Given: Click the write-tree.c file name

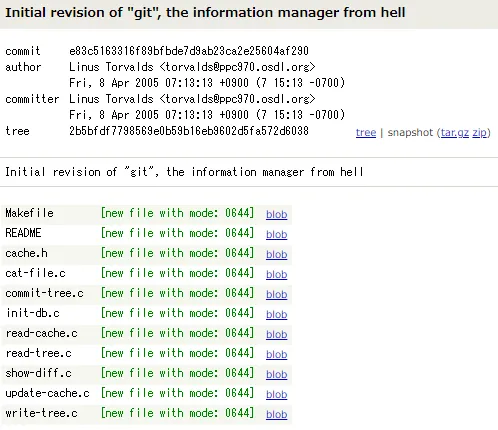Looking at the screenshot, I should point(41,413).
